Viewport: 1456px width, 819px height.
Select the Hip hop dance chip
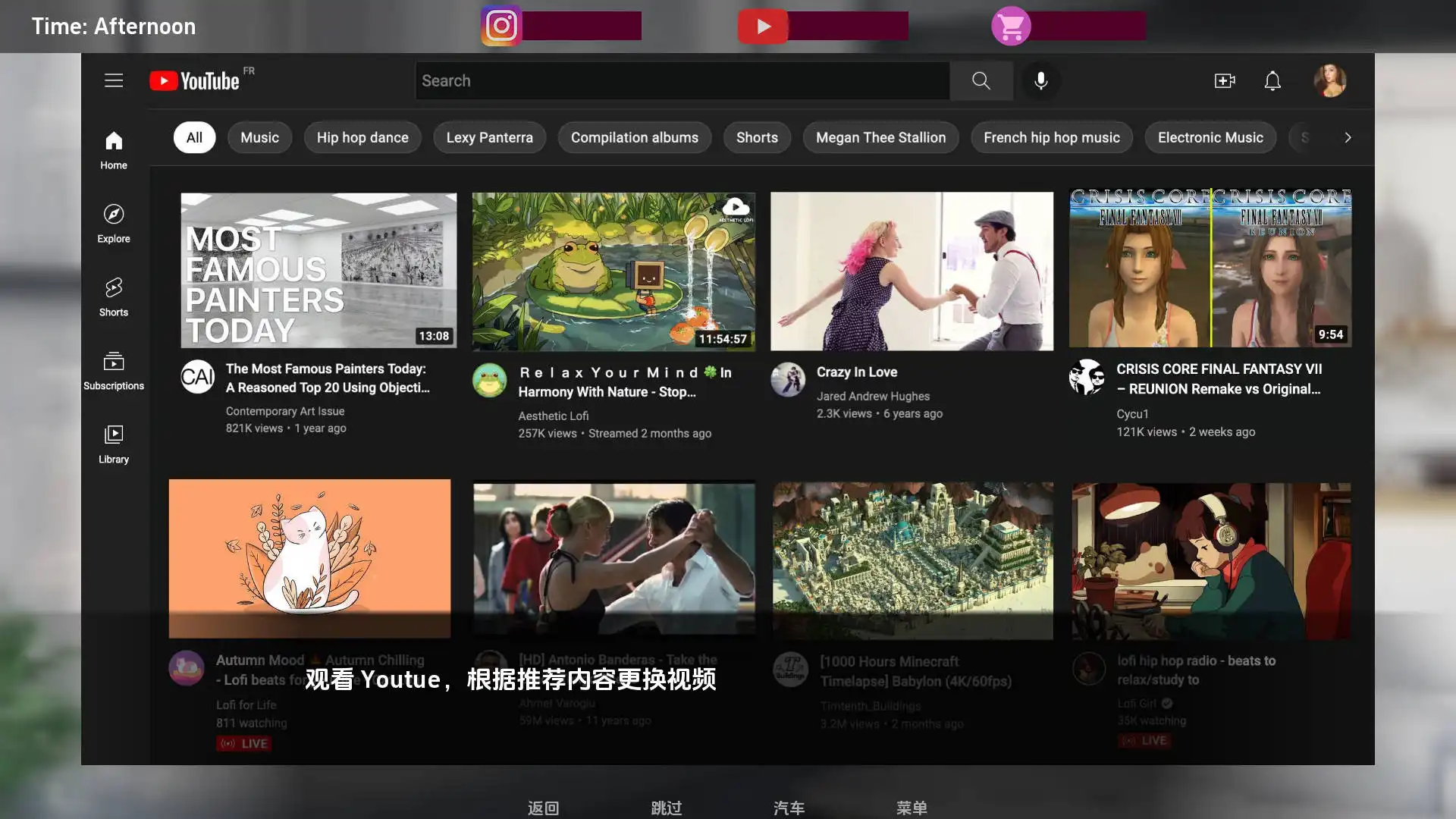pyautogui.click(x=362, y=137)
